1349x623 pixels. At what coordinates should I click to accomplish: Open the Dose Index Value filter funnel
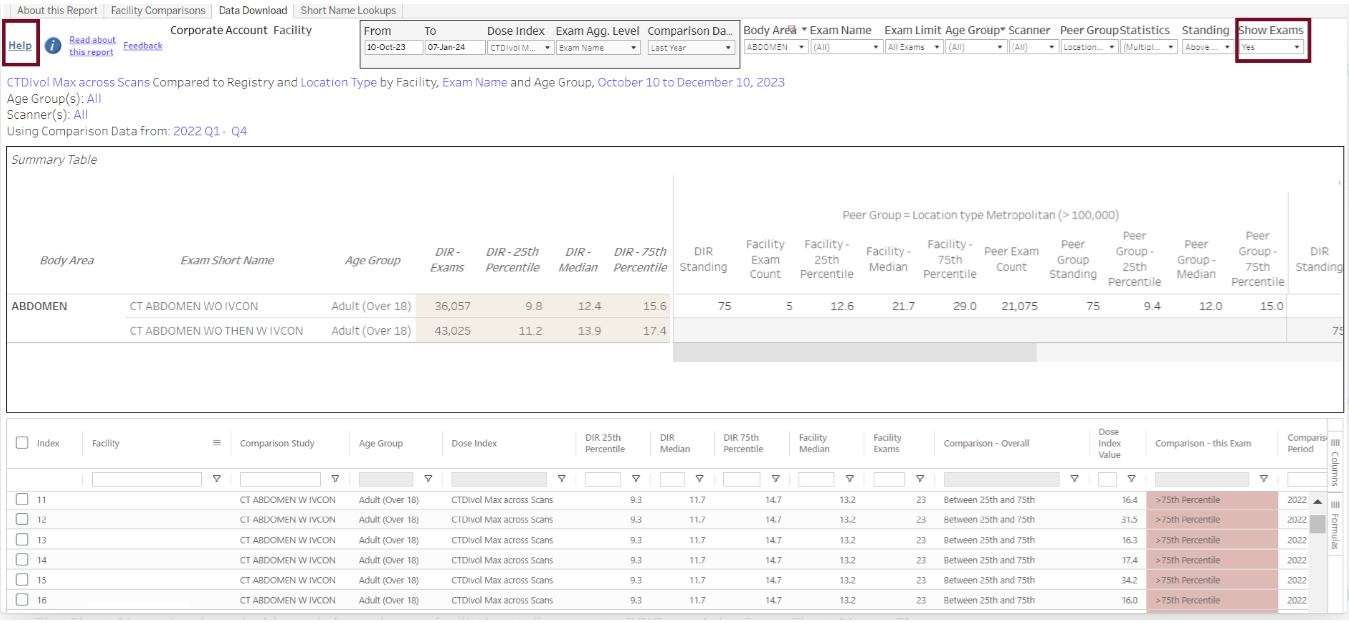1131,479
